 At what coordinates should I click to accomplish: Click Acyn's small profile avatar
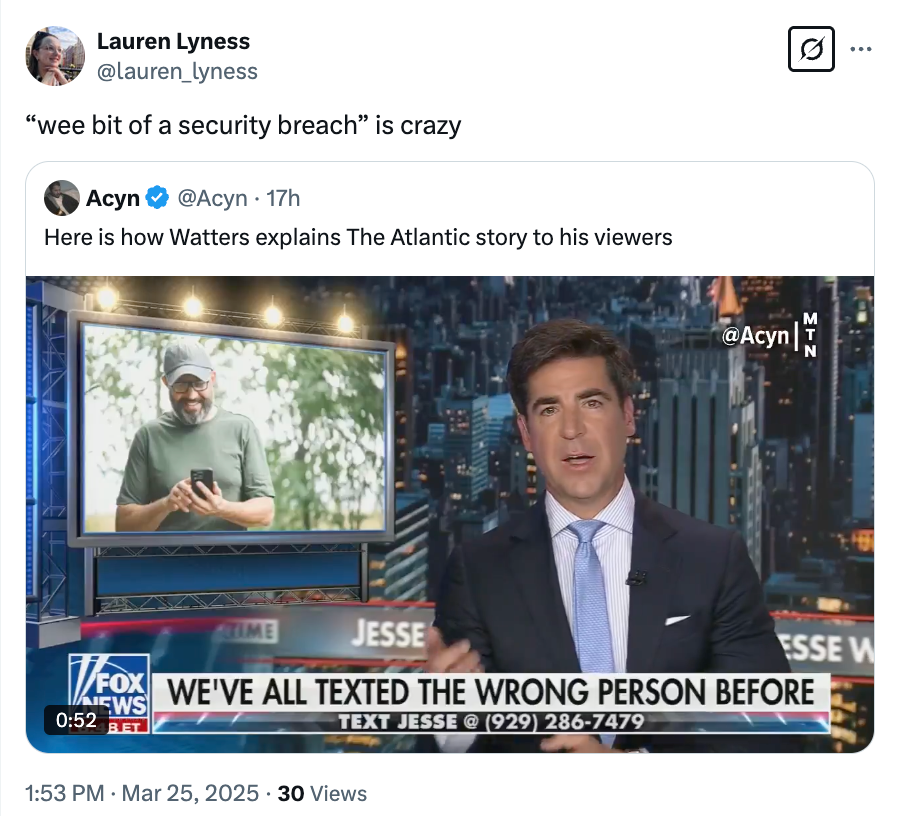click(x=62, y=198)
